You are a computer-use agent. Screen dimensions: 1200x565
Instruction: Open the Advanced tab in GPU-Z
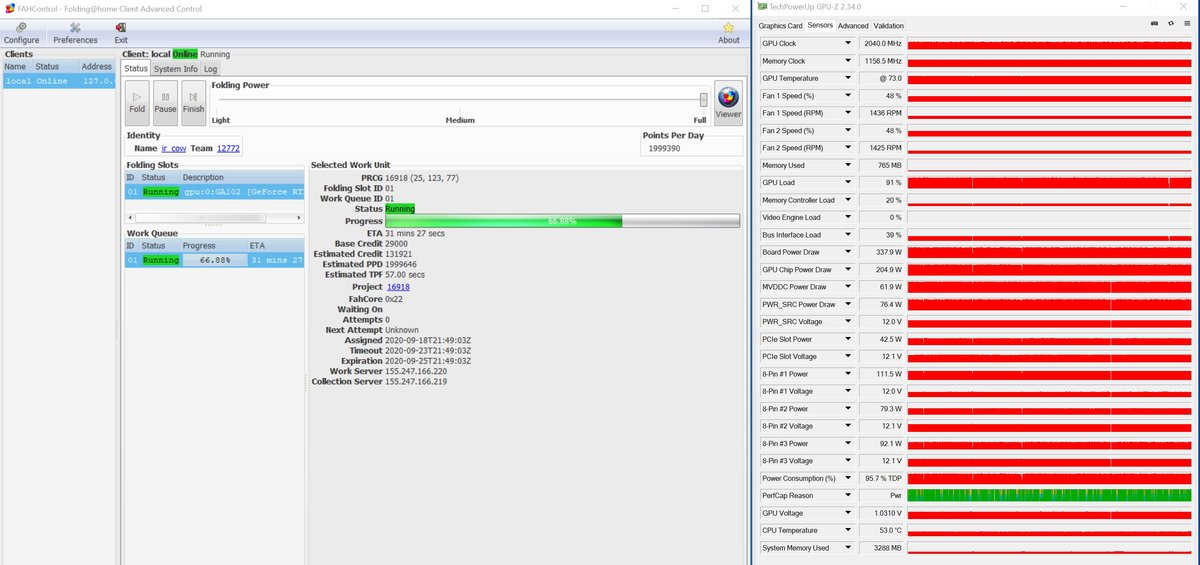pos(853,25)
